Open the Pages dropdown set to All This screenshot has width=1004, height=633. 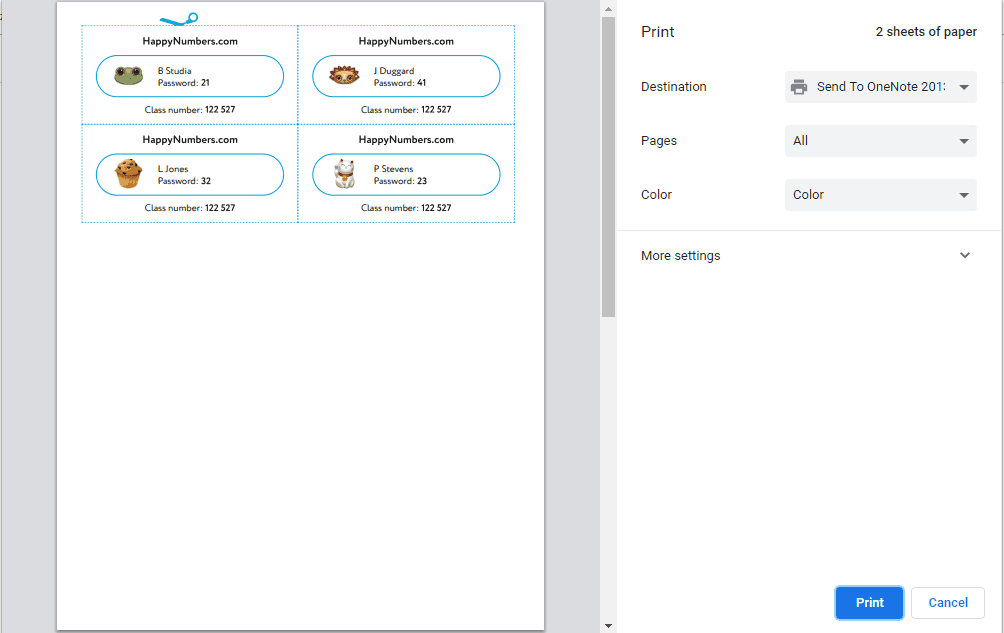click(880, 141)
